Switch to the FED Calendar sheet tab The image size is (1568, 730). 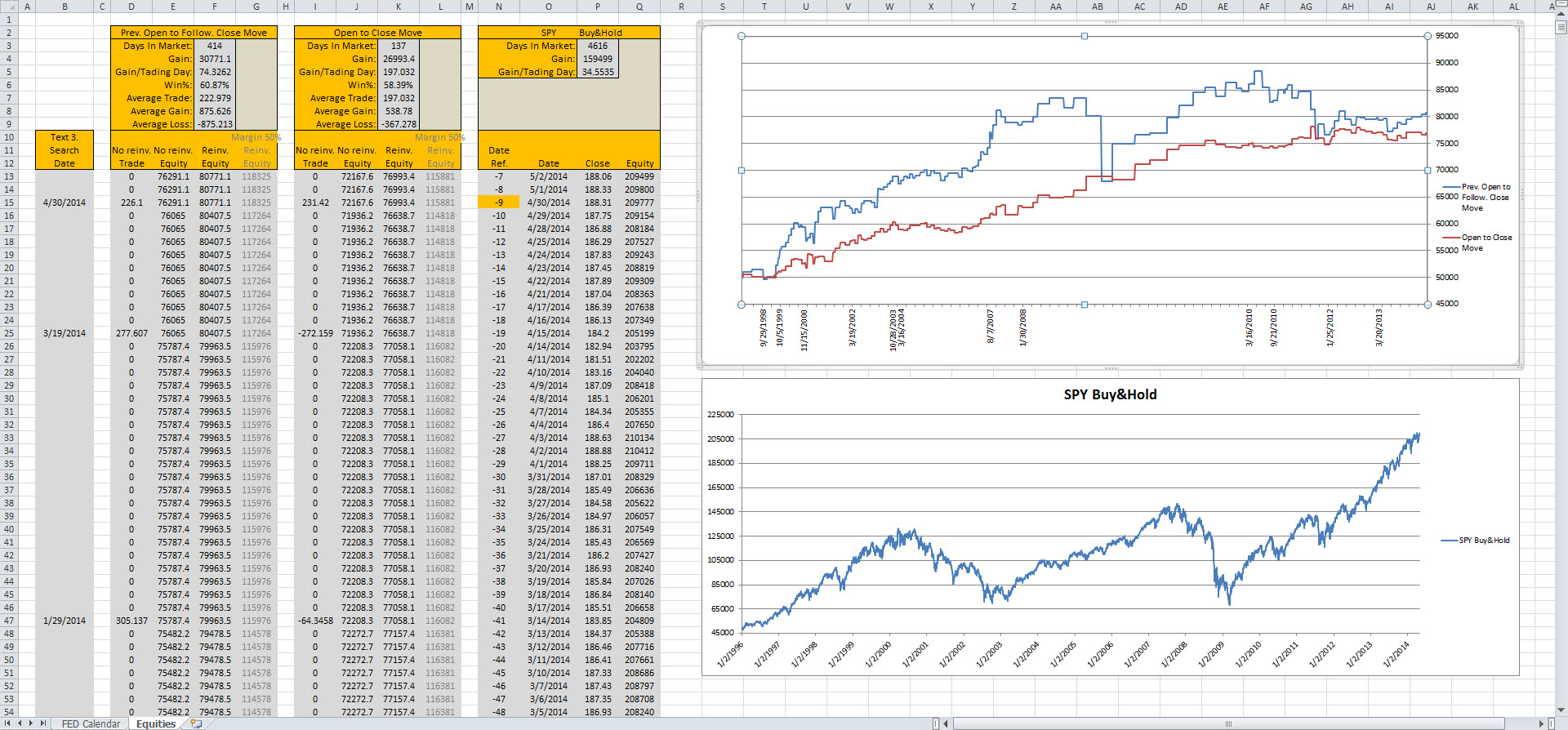tap(90, 723)
